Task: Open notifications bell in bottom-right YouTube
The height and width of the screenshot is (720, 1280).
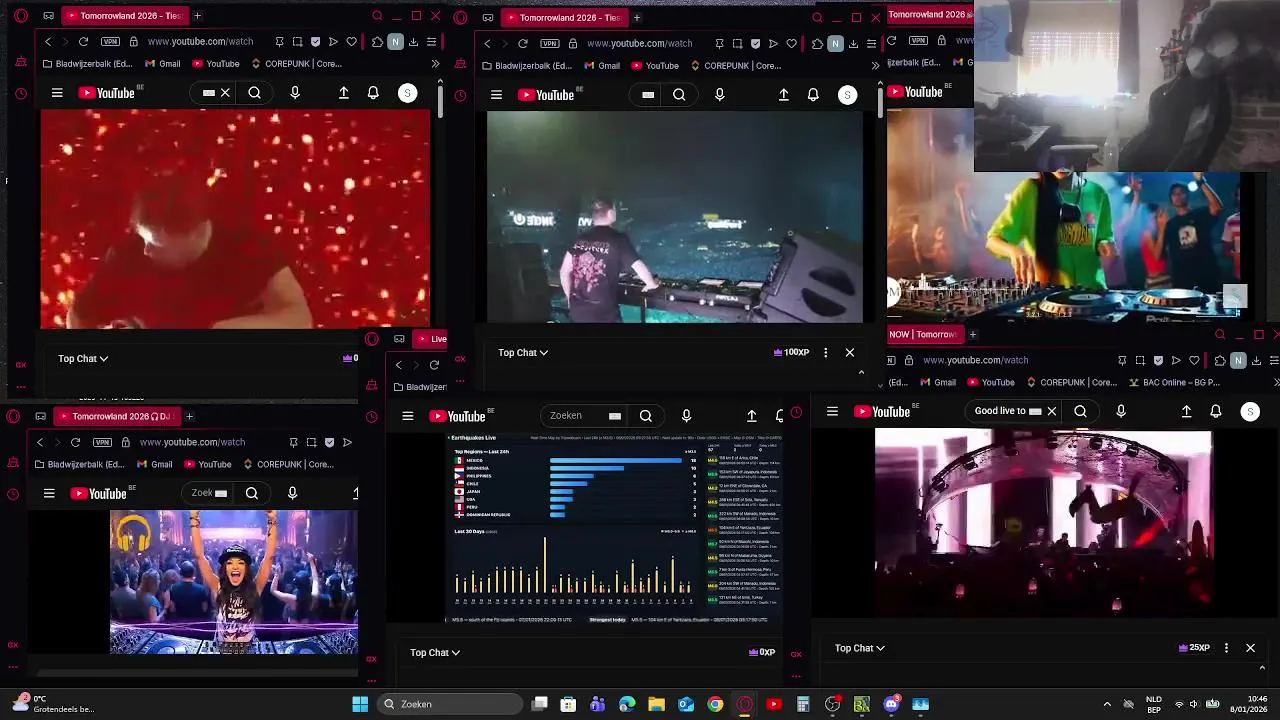Action: pyautogui.click(x=1216, y=411)
